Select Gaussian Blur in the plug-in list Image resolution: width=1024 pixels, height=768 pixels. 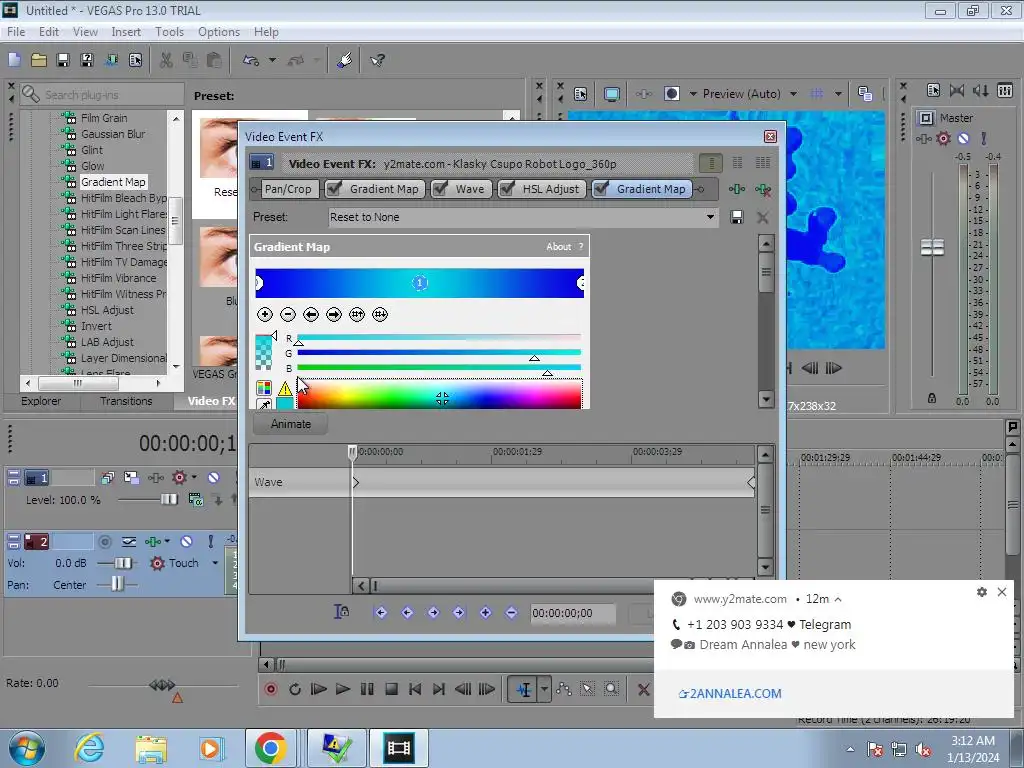point(113,134)
